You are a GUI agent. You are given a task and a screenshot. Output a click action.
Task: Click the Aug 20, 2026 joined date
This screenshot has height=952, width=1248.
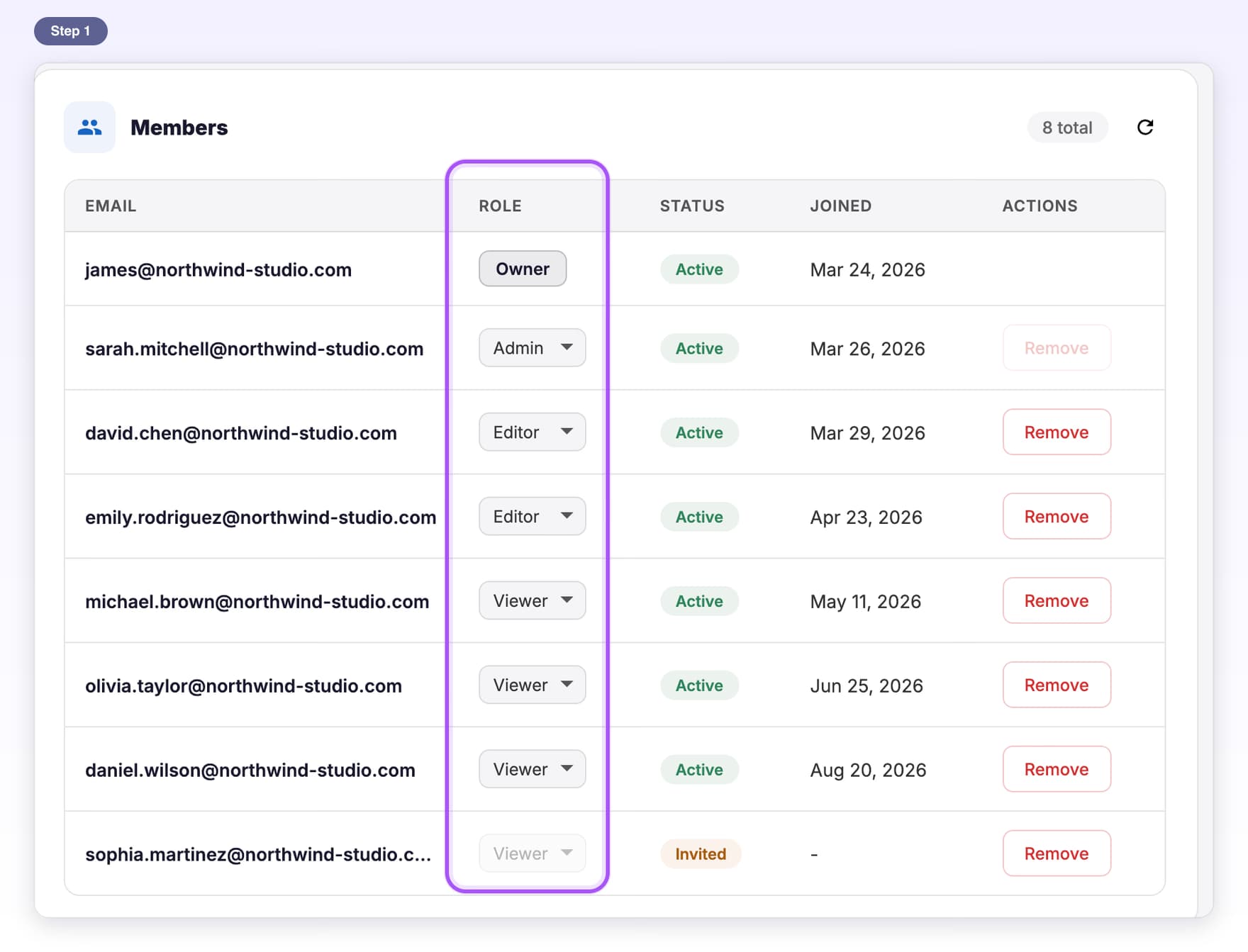(x=868, y=771)
